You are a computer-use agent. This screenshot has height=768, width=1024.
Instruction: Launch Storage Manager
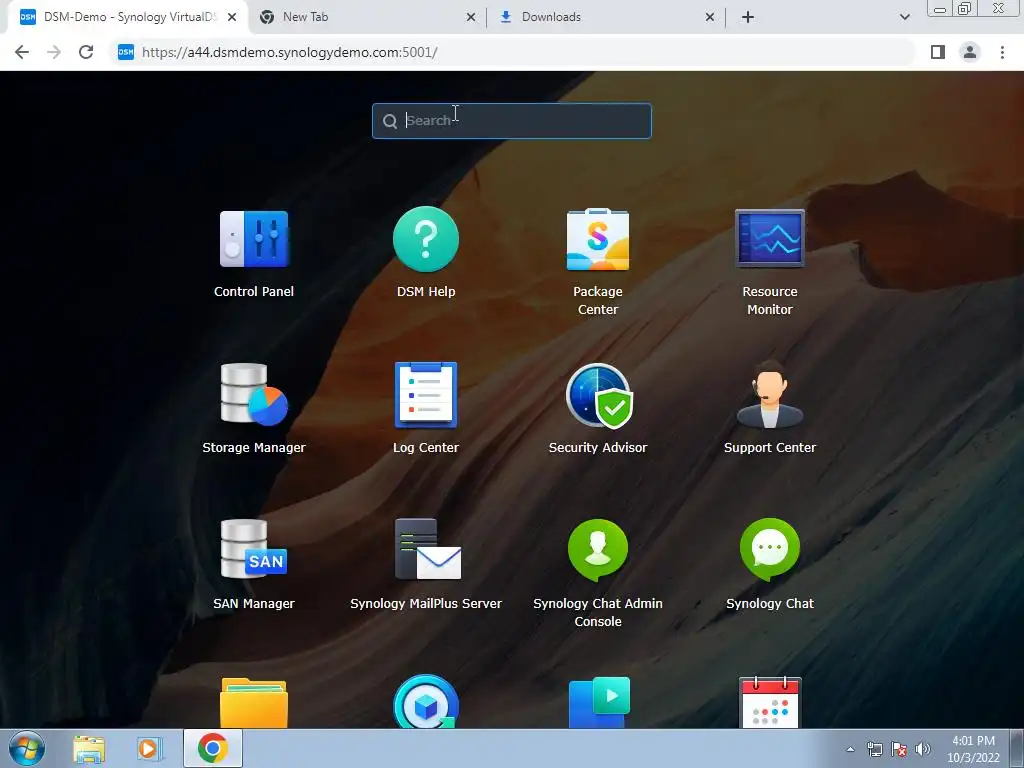pos(254,395)
